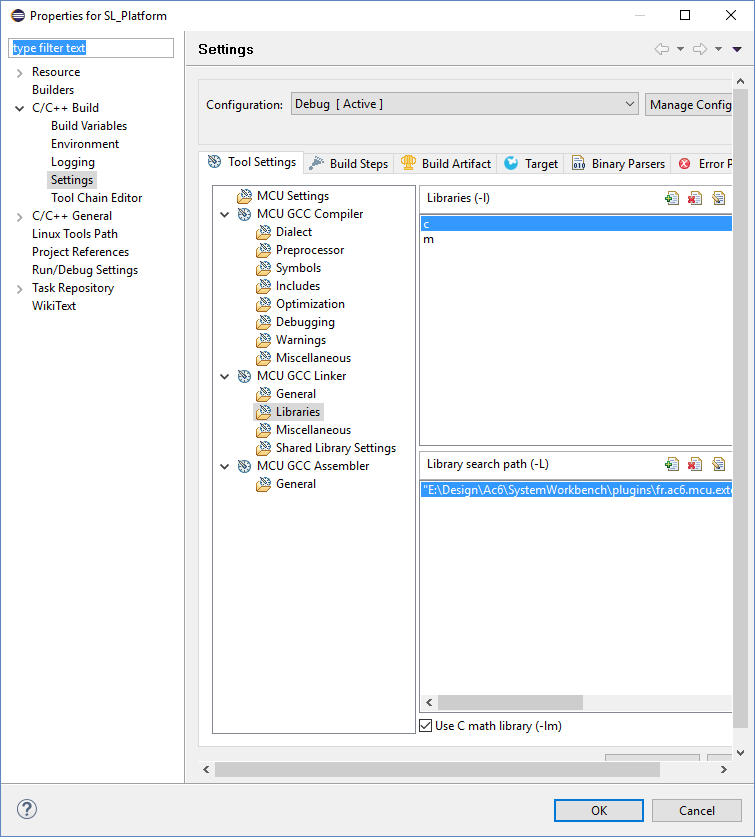Click the type filter text field
This screenshot has height=837, width=755.
pos(91,48)
